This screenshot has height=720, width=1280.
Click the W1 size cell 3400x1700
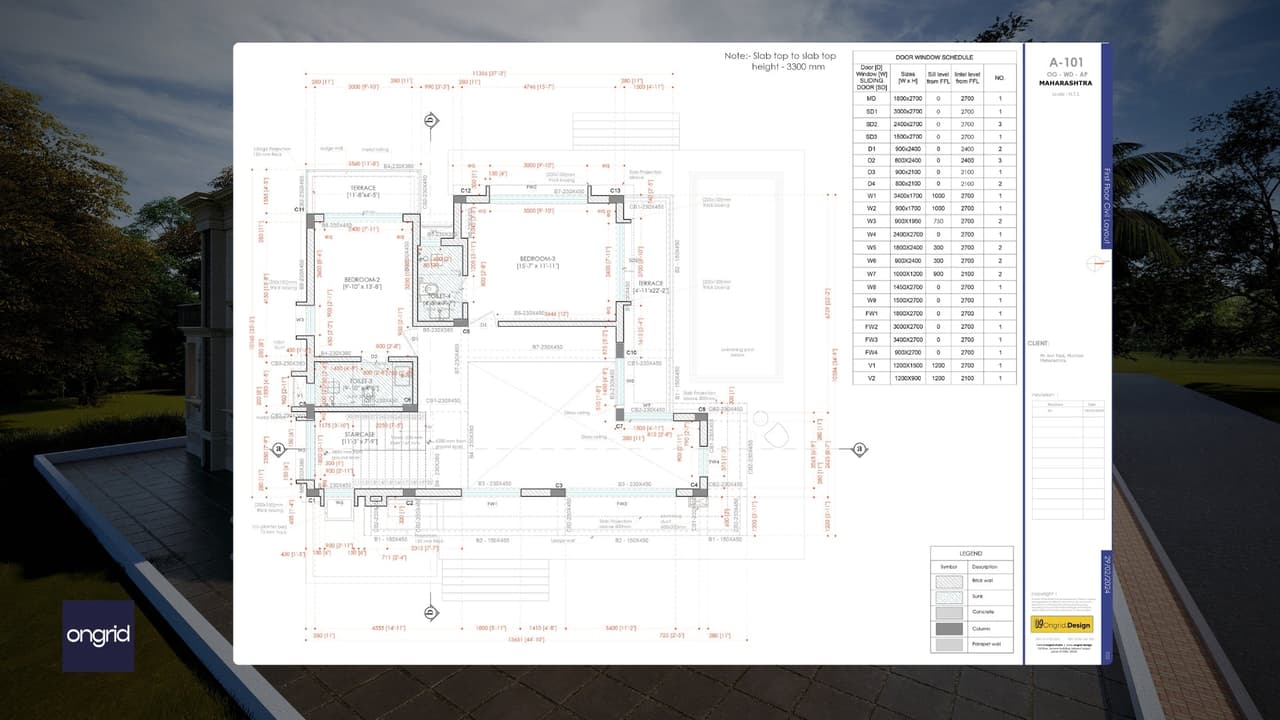[x=907, y=196]
